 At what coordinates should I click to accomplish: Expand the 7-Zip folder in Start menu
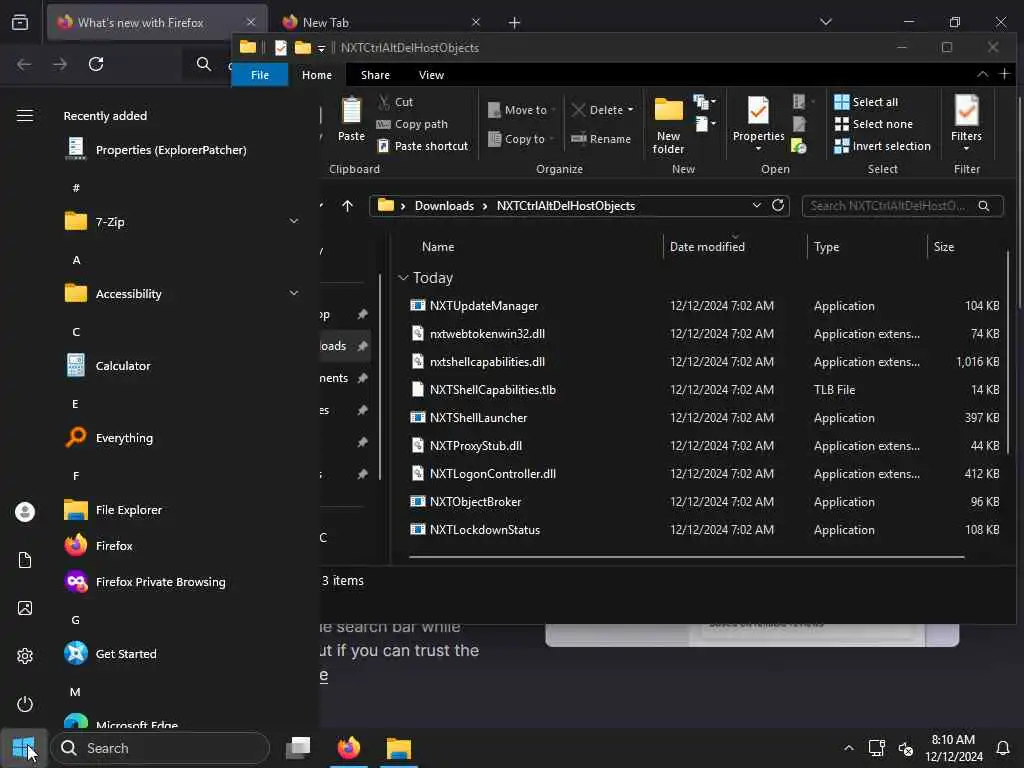pyautogui.click(x=294, y=221)
